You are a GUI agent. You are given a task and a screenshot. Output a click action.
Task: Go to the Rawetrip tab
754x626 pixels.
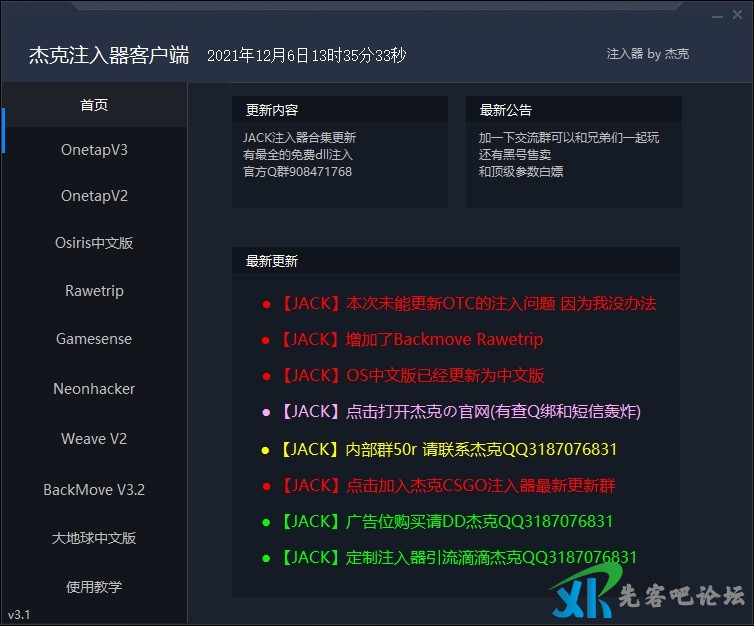point(94,291)
